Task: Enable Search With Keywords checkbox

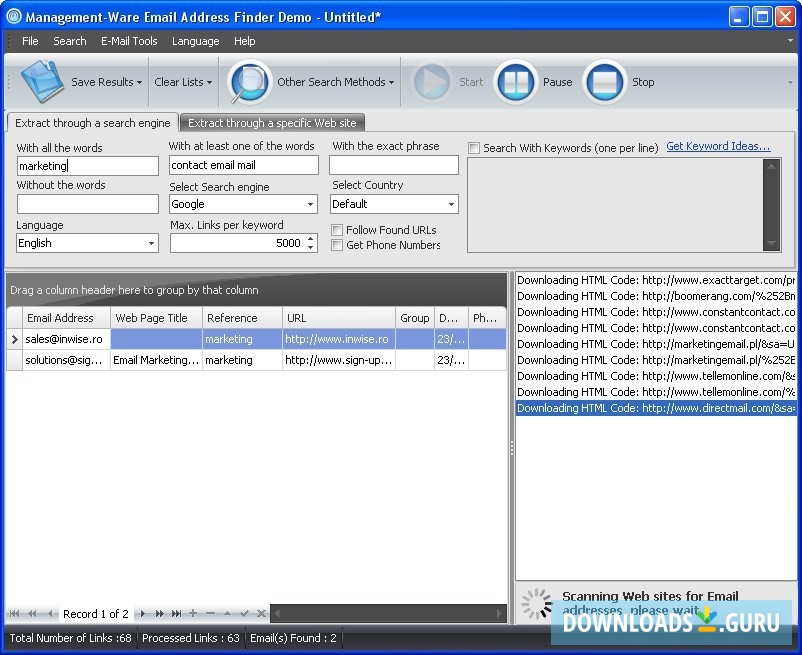Action: 474,148
